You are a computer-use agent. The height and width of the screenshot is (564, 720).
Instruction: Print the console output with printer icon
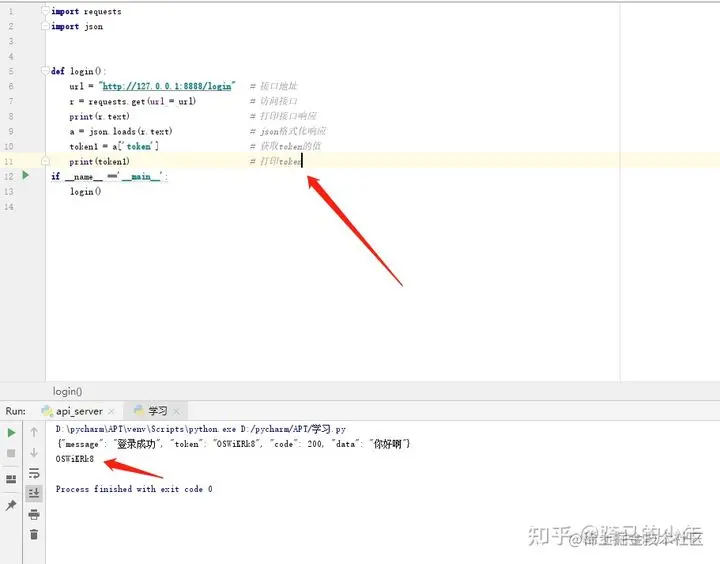click(34, 514)
